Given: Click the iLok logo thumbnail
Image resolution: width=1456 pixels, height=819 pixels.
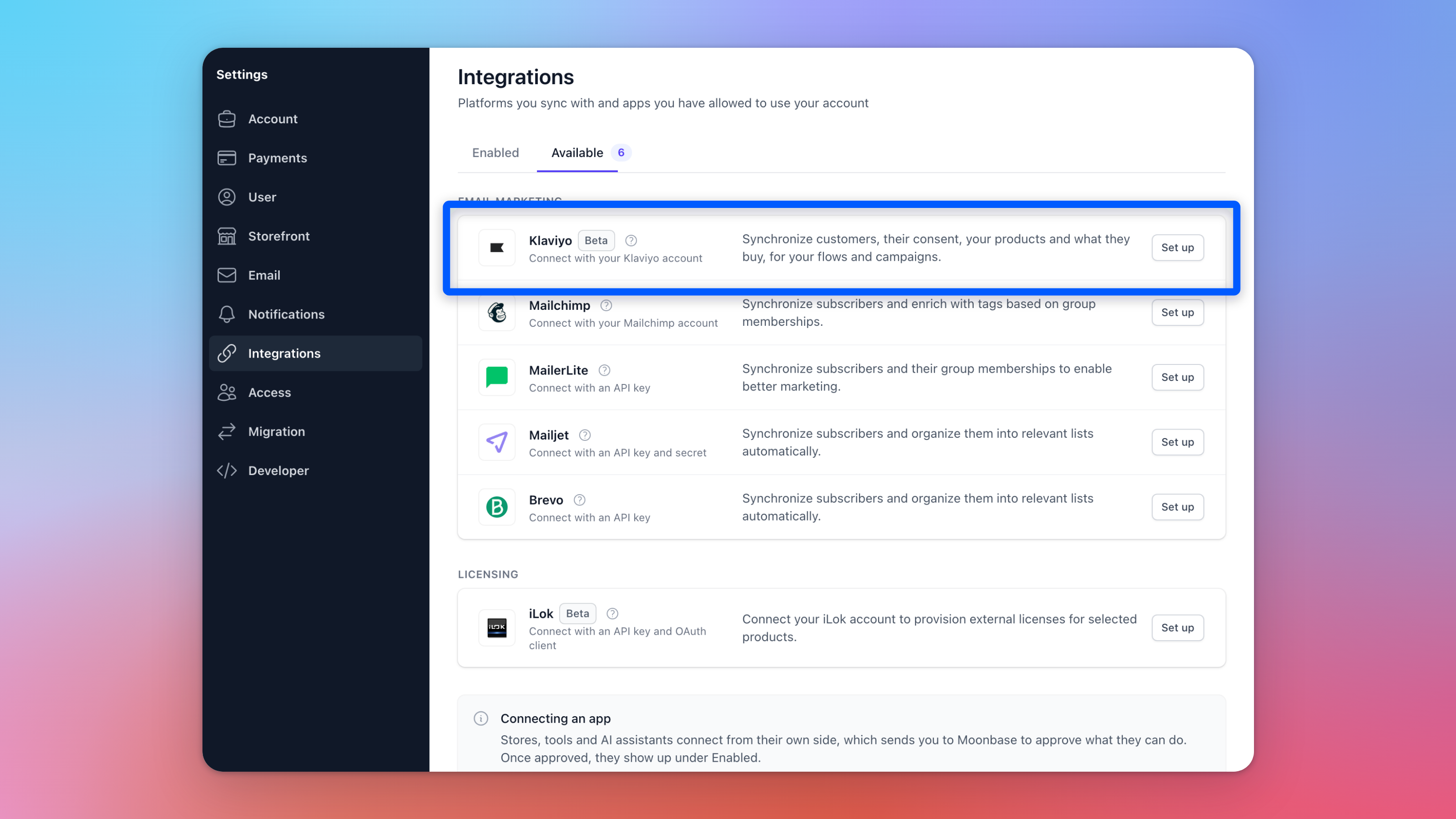Looking at the screenshot, I should coord(497,628).
